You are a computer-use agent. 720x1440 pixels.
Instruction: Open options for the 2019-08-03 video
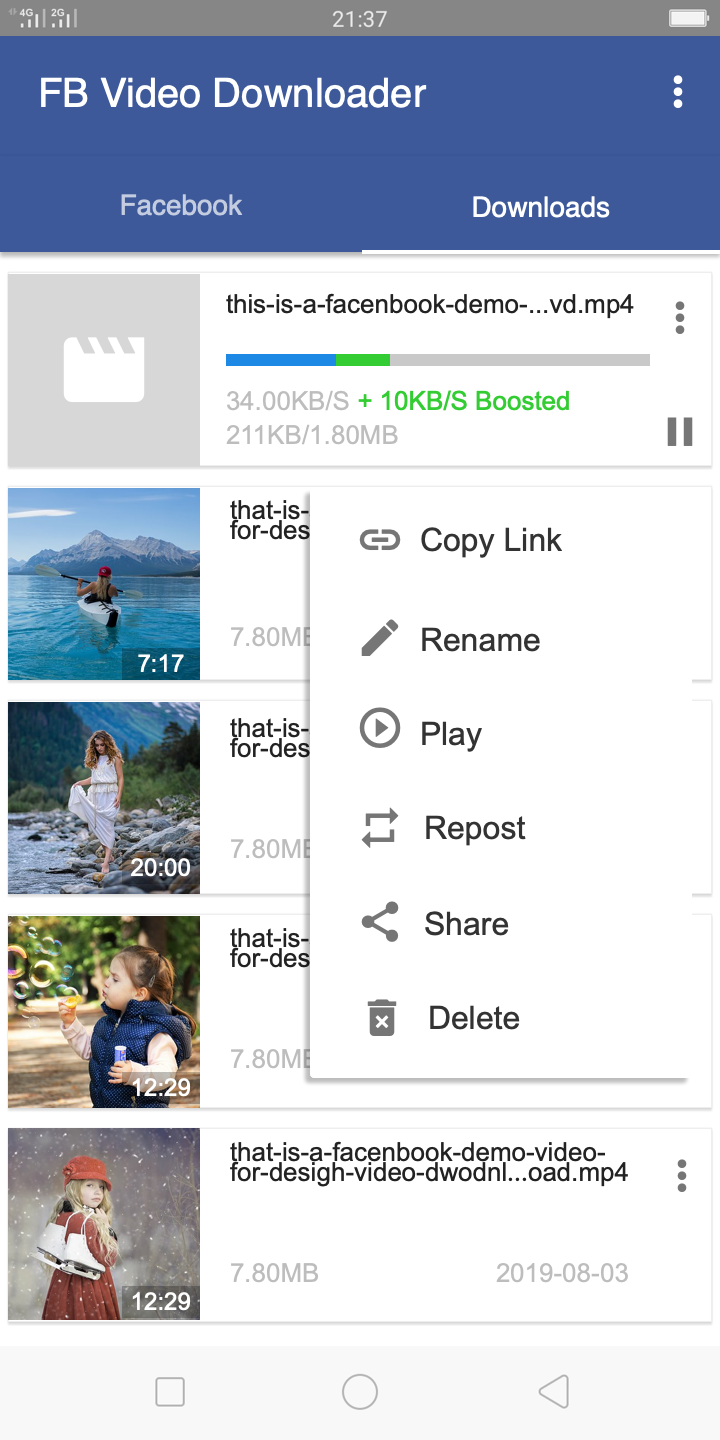tap(682, 1176)
